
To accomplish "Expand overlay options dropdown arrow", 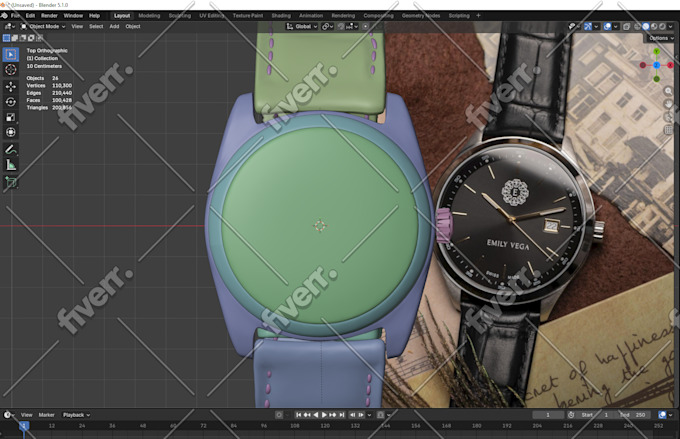I will click(616, 26).
